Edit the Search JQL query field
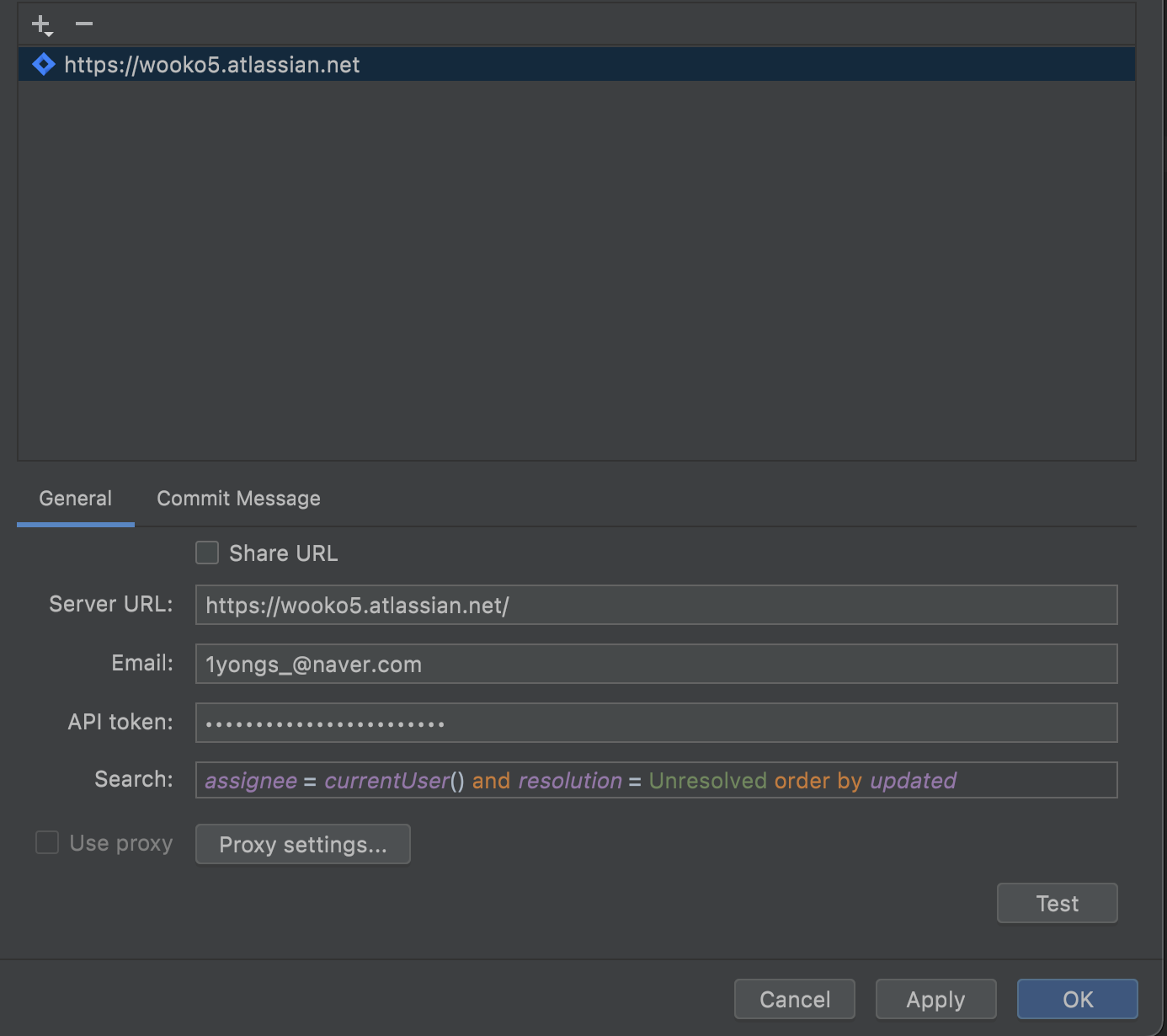Viewport: 1167px width, 1036px height. [657, 780]
